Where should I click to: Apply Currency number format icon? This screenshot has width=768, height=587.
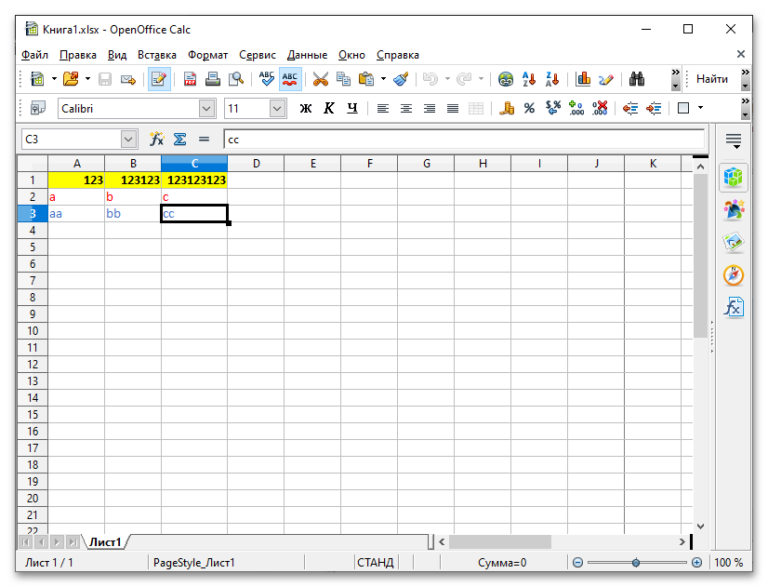(x=506, y=108)
